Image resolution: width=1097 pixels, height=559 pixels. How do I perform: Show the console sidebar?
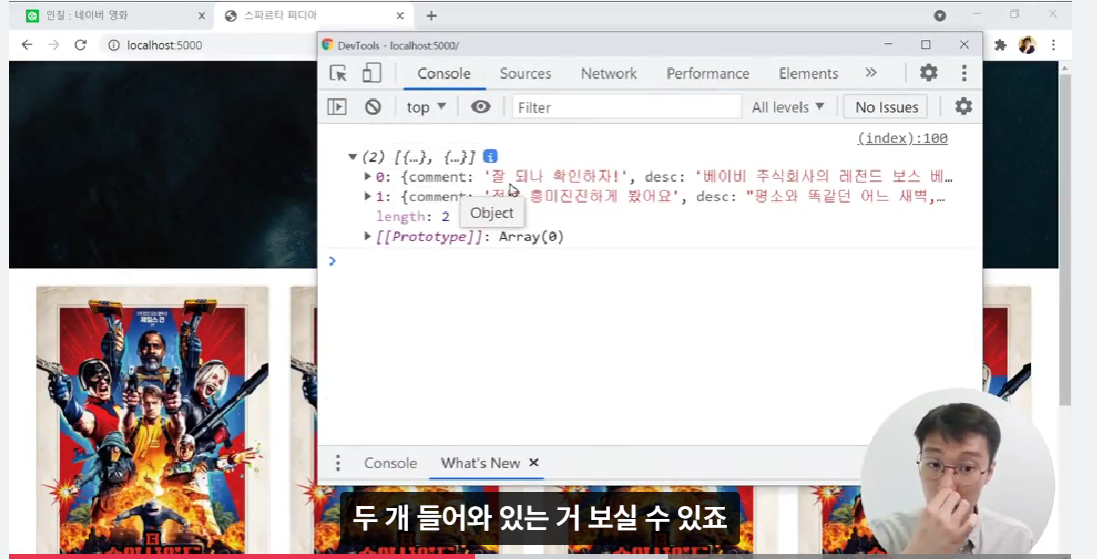coord(337,107)
